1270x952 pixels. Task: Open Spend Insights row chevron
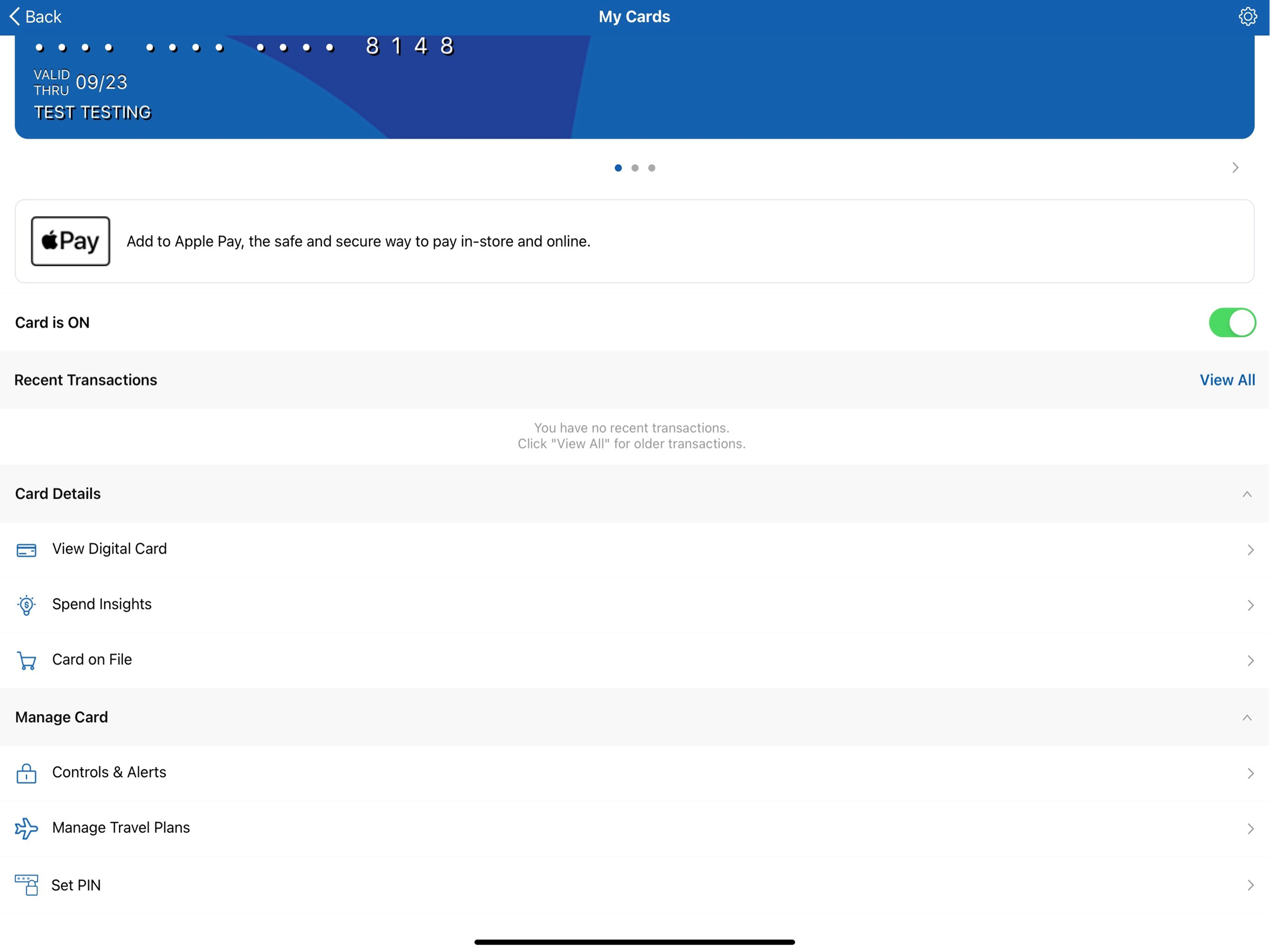coord(1250,605)
